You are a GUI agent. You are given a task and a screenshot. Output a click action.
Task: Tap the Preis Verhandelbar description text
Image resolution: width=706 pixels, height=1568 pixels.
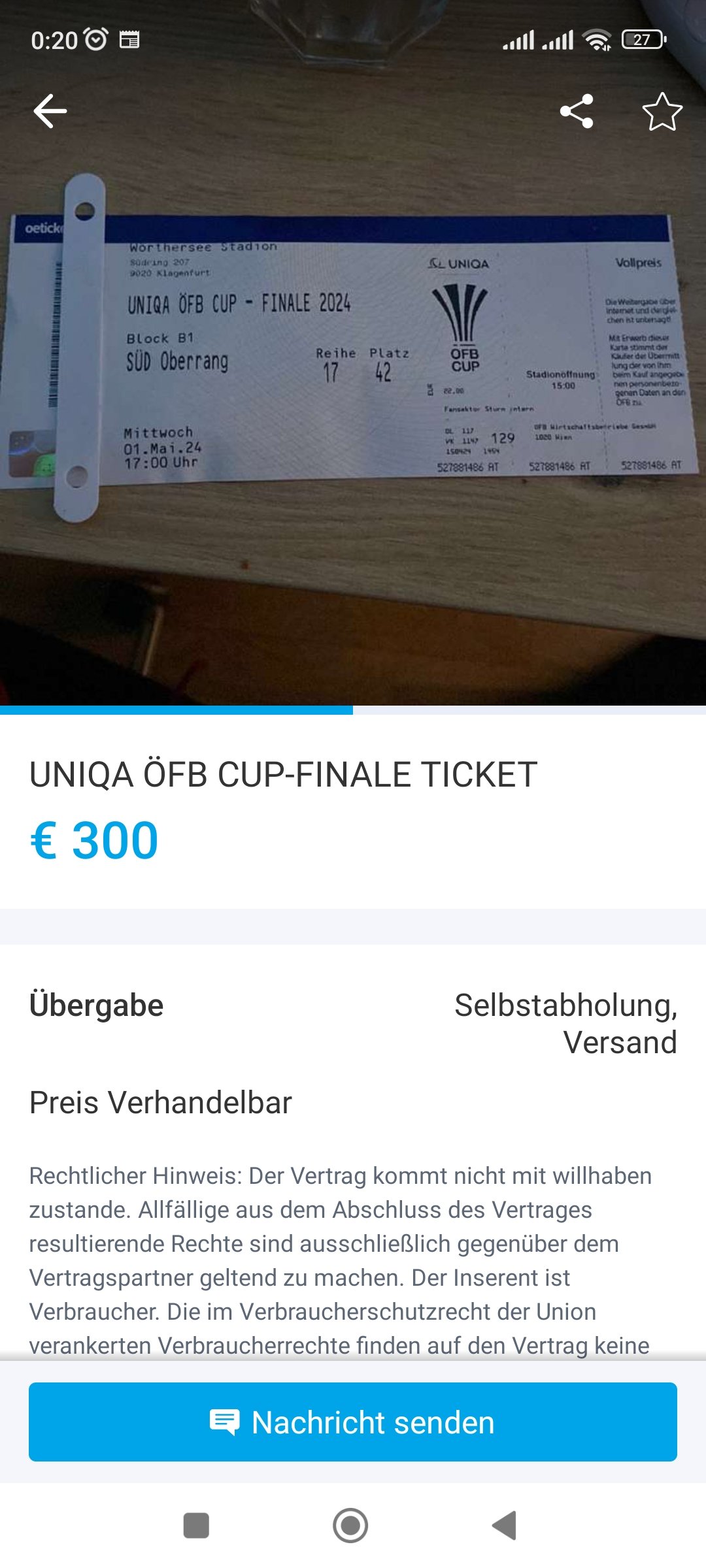tap(160, 1103)
